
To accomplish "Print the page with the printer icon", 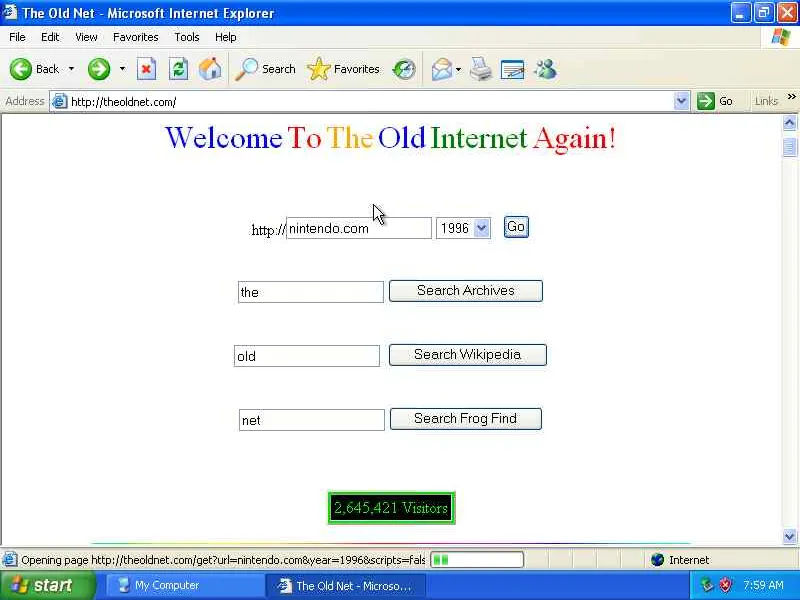I will (x=481, y=69).
